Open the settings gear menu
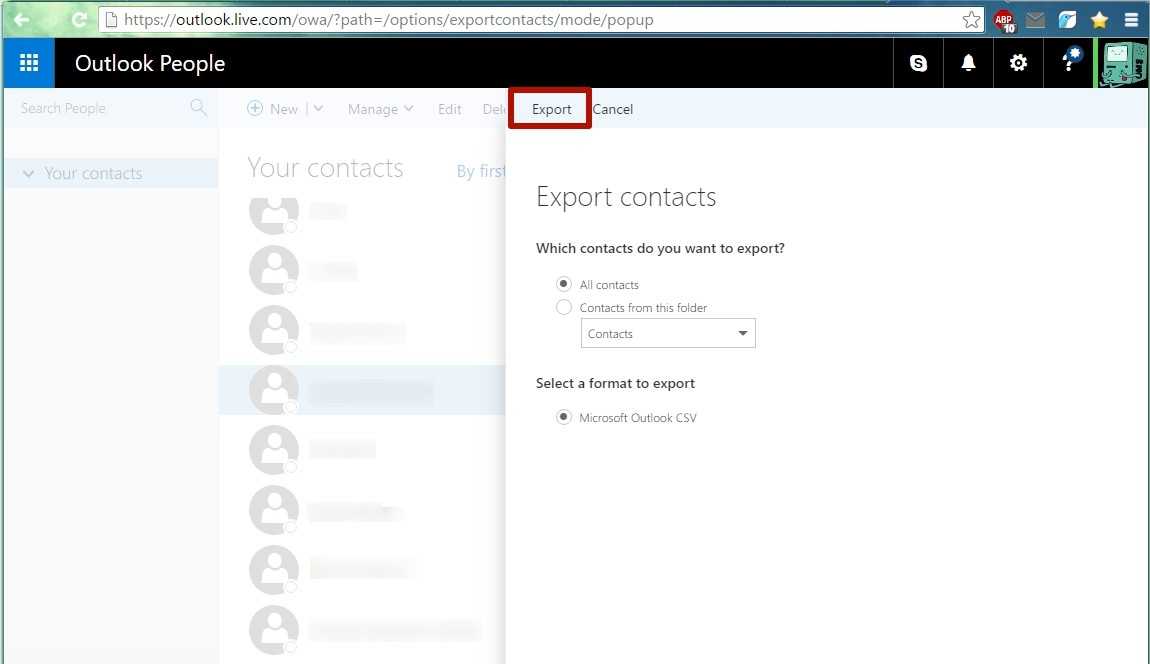Screen dimensions: 1150x664 1018,63
